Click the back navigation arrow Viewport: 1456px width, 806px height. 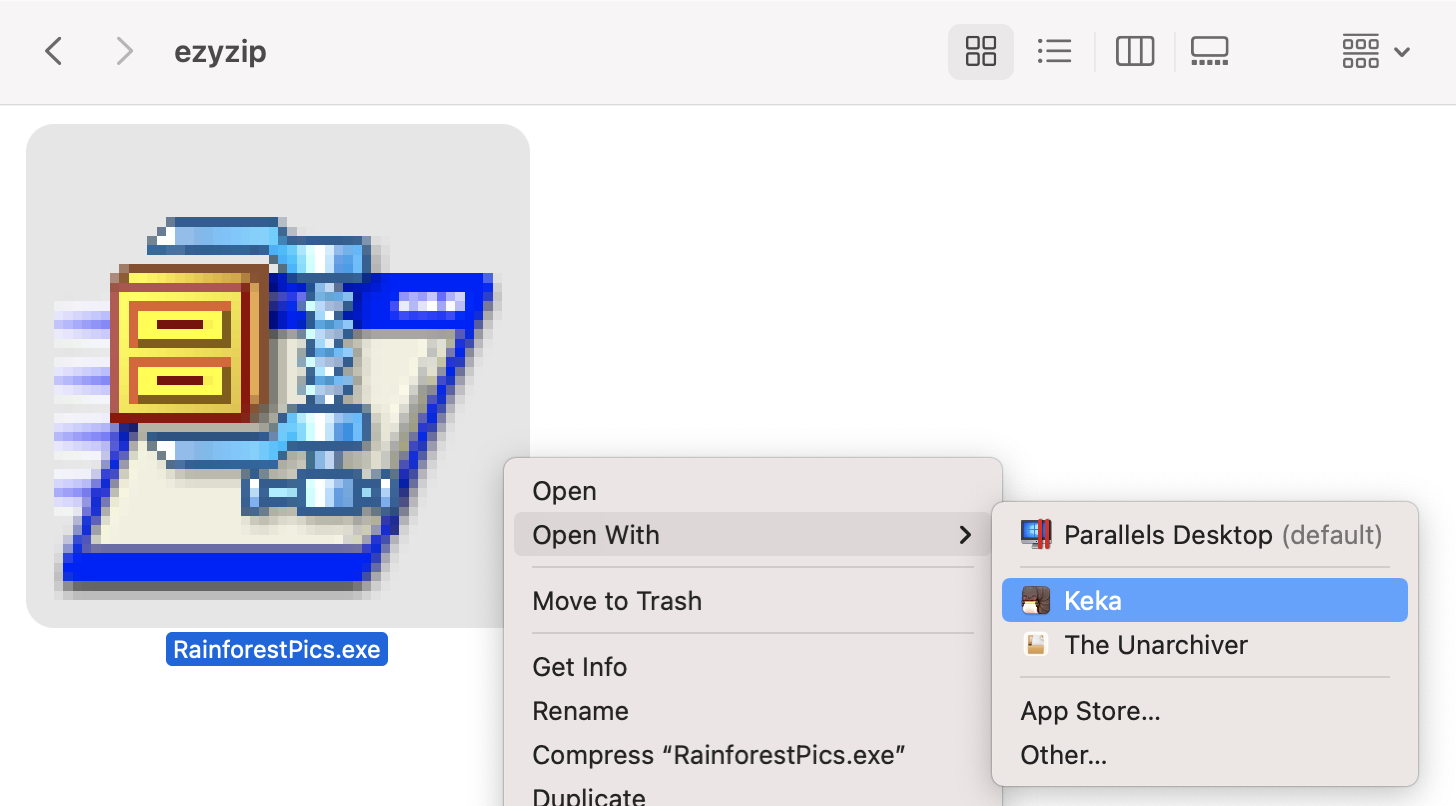pyautogui.click(x=53, y=51)
